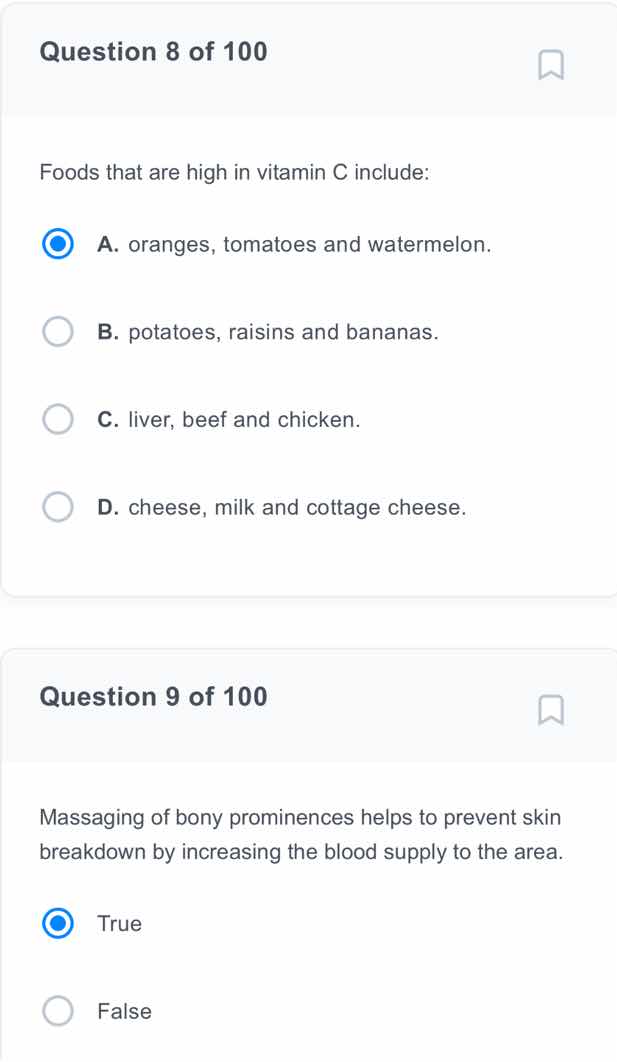Click the vitamin C question text

(233, 173)
